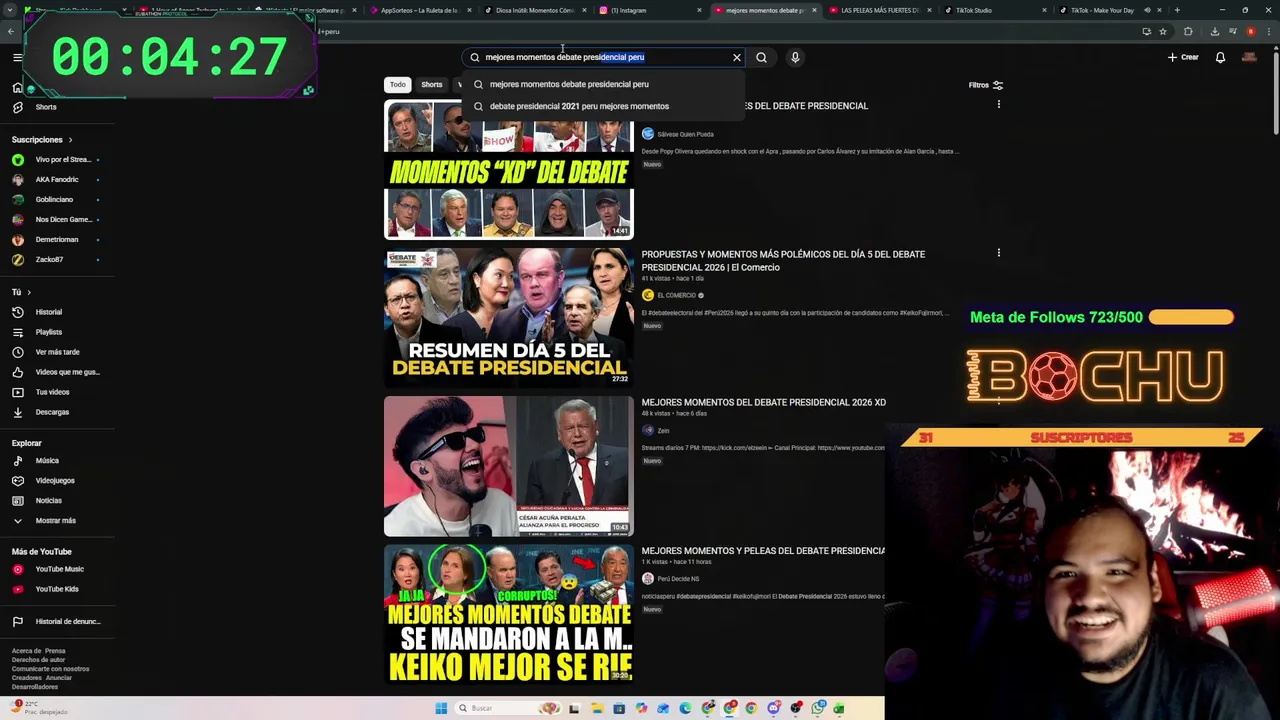
Task: Open browser extensions puzzle icon
Action: (x=1188, y=31)
